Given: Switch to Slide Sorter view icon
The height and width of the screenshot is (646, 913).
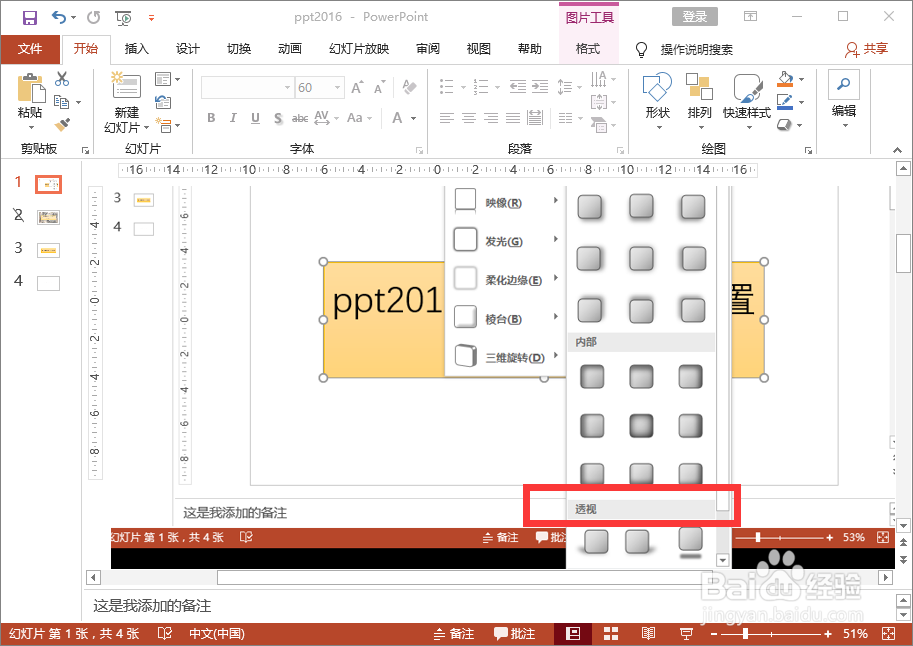Looking at the screenshot, I should (x=611, y=634).
